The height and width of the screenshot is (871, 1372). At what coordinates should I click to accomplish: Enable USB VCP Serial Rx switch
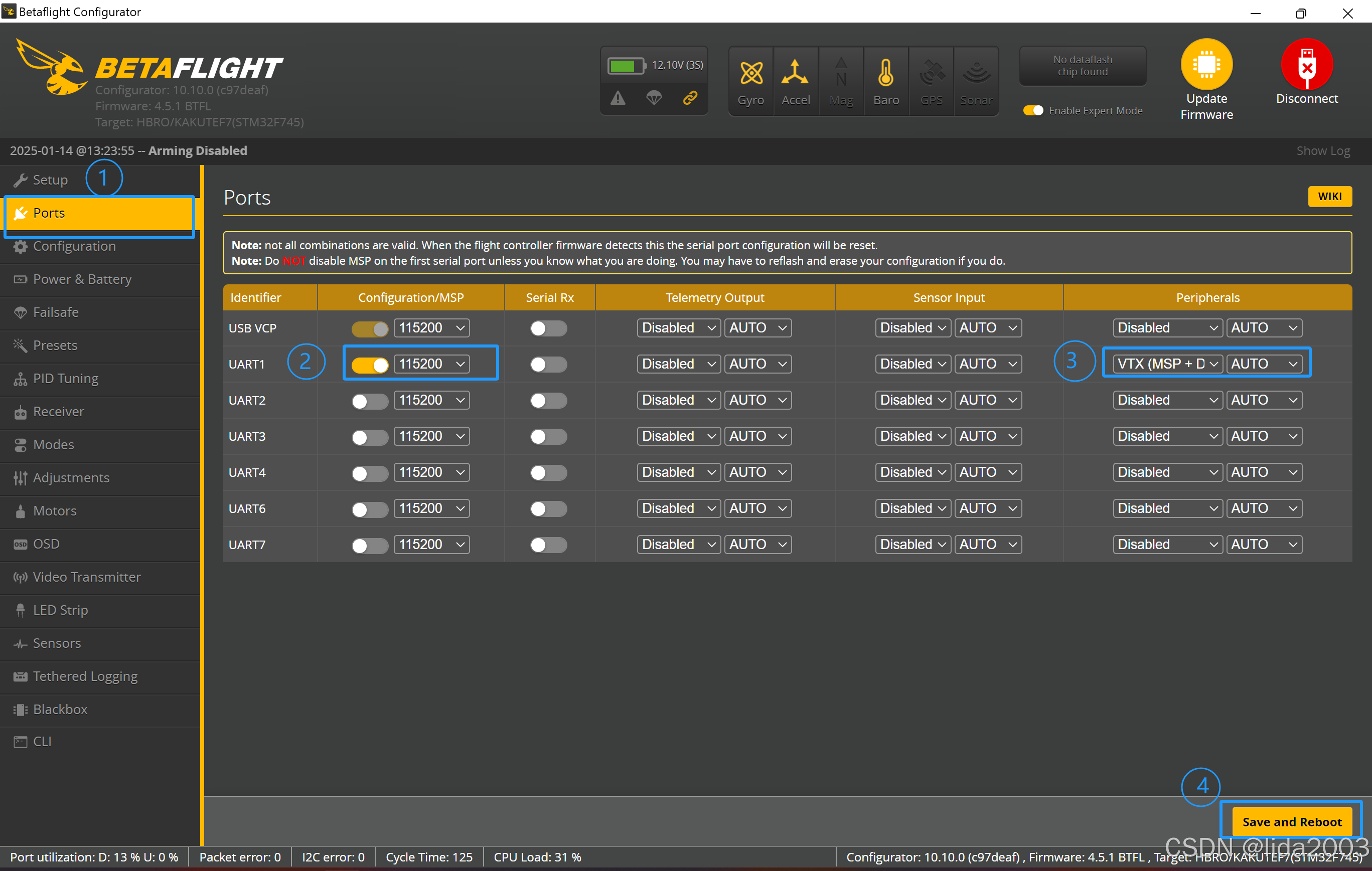pos(548,328)
